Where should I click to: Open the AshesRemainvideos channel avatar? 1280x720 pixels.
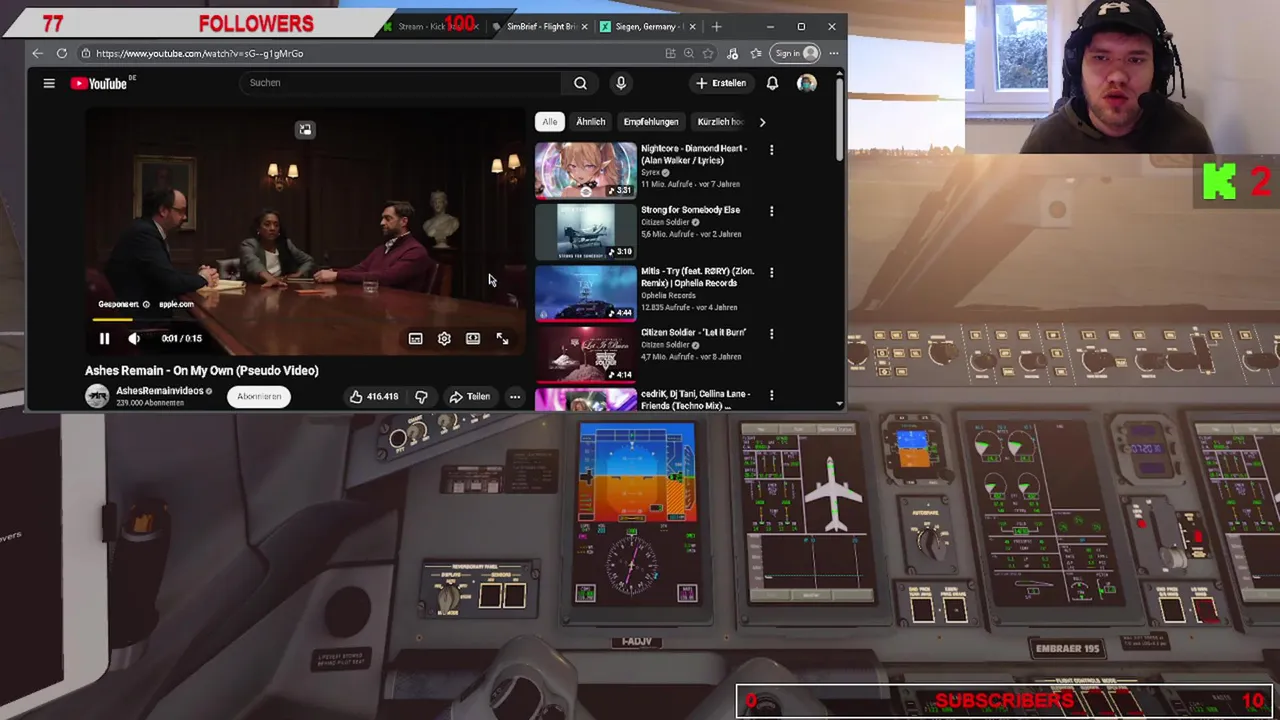97,396
